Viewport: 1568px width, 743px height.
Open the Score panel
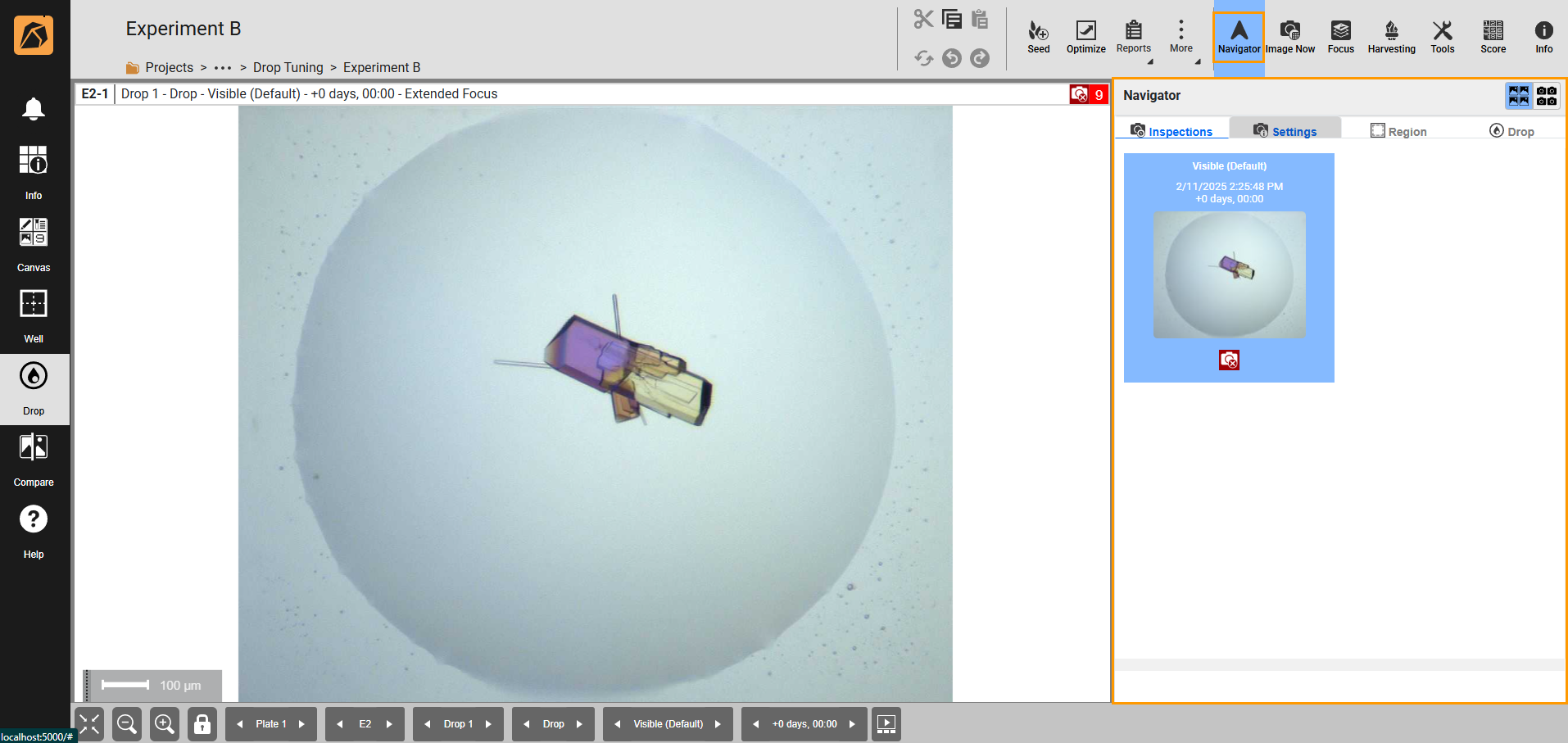1493,37
